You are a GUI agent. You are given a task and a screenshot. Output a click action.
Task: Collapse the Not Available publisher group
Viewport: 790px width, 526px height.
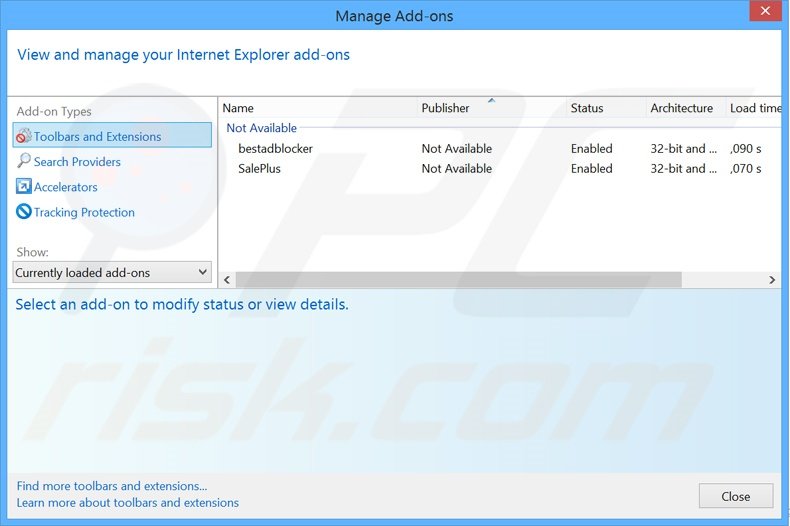[x=261, y=128]
